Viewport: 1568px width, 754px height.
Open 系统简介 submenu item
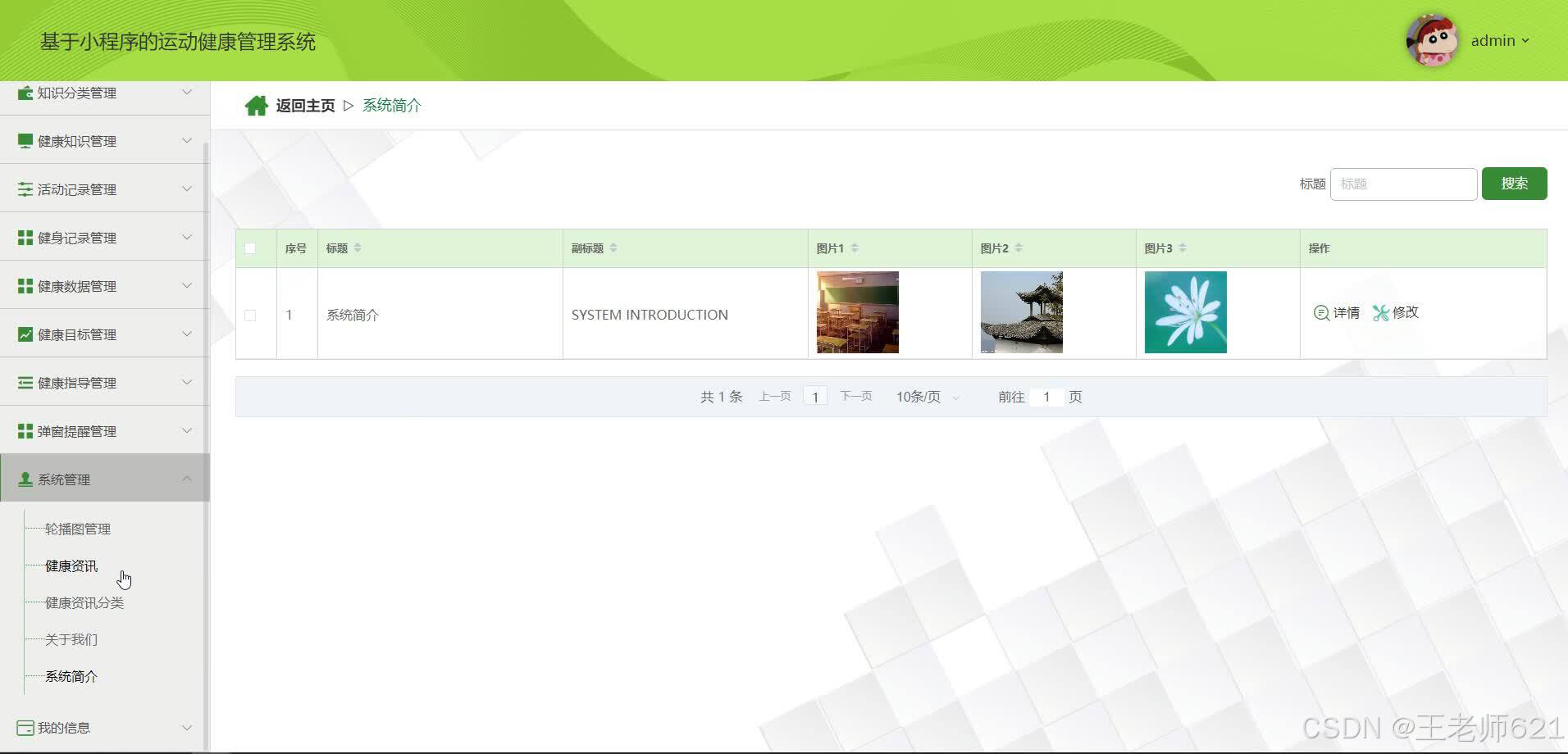[x=71, y=677]
